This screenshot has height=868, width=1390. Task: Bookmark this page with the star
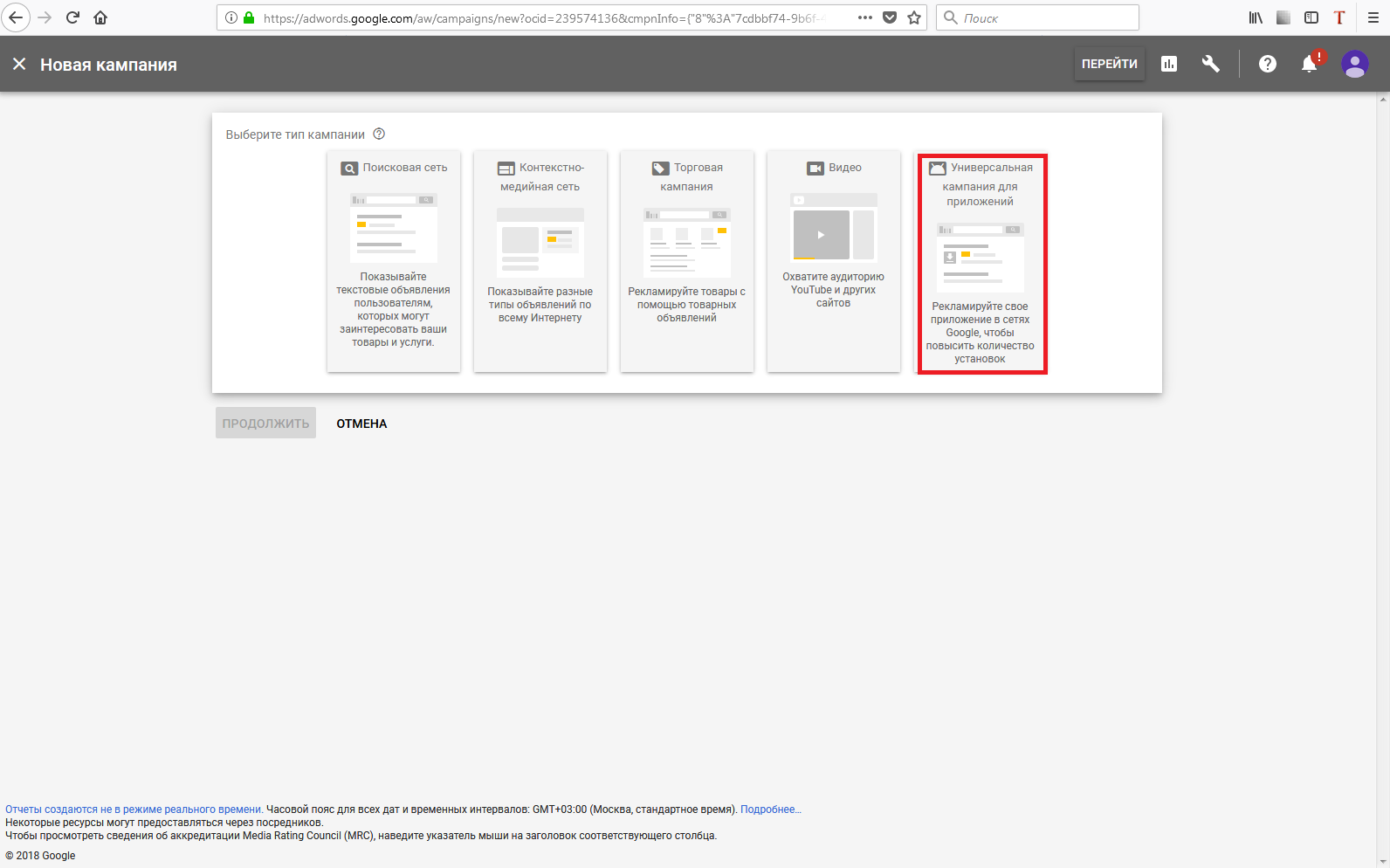coord(914,17)
